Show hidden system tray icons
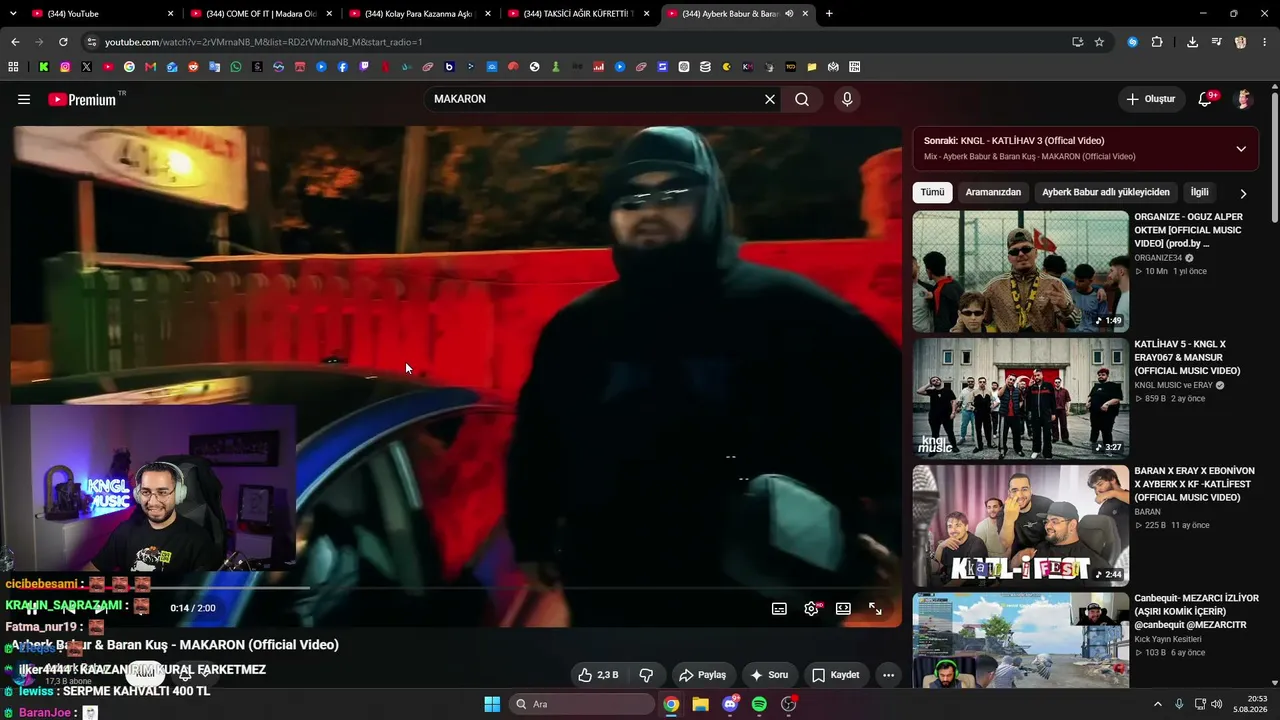Viewport: 1280px width, 720px height. [x=1157, y=704]
